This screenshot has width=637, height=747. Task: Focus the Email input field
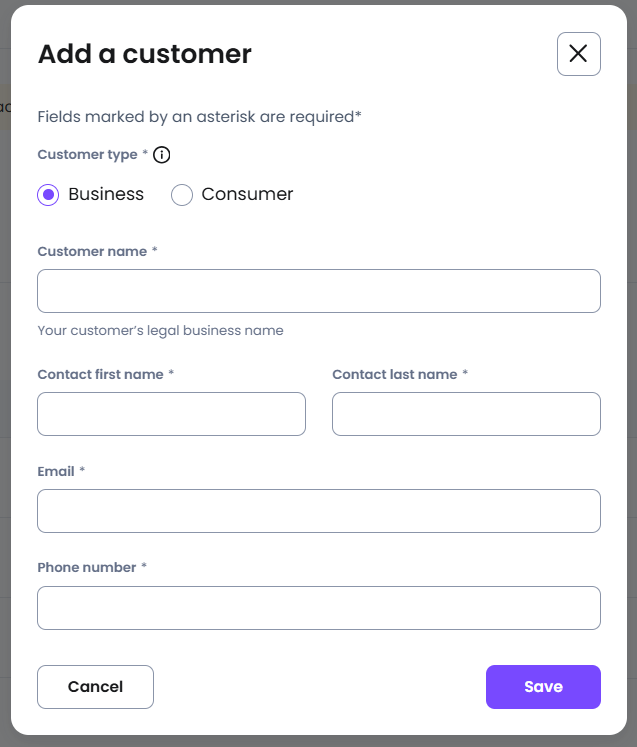[319, 511]
